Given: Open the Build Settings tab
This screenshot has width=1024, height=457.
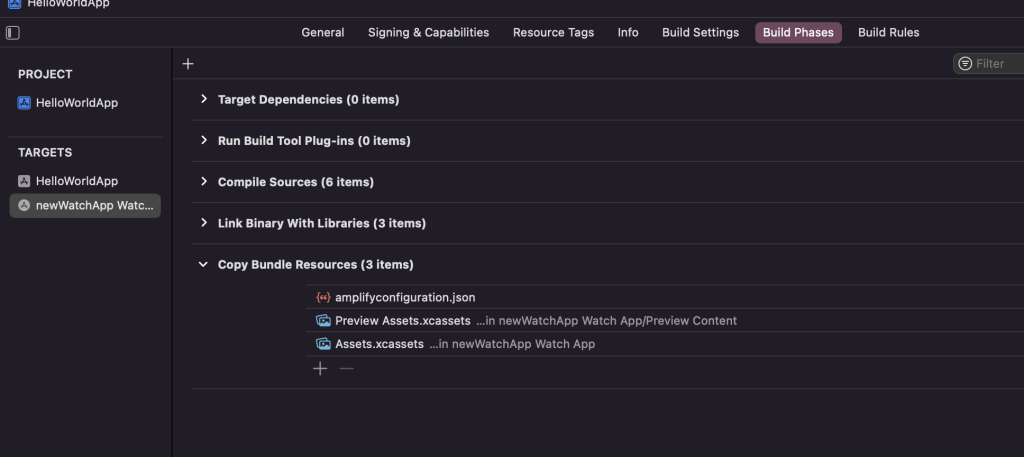Looking at the screenshot, I should (700, 33).
